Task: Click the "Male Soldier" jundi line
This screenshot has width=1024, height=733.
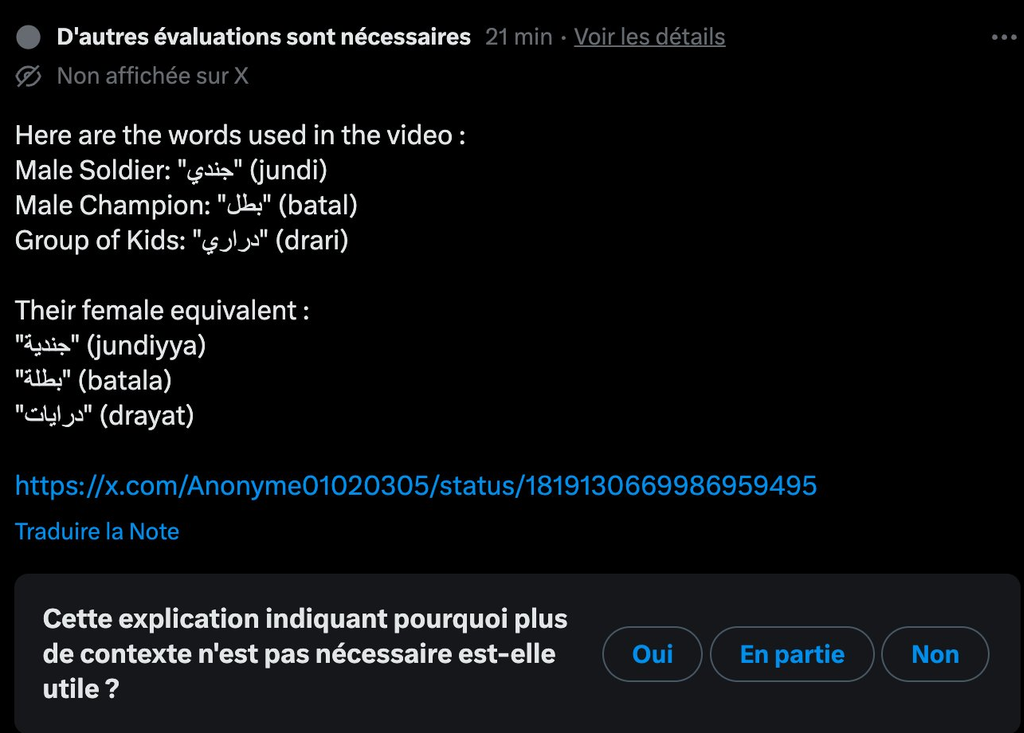Action: click(x=171, y=170)
